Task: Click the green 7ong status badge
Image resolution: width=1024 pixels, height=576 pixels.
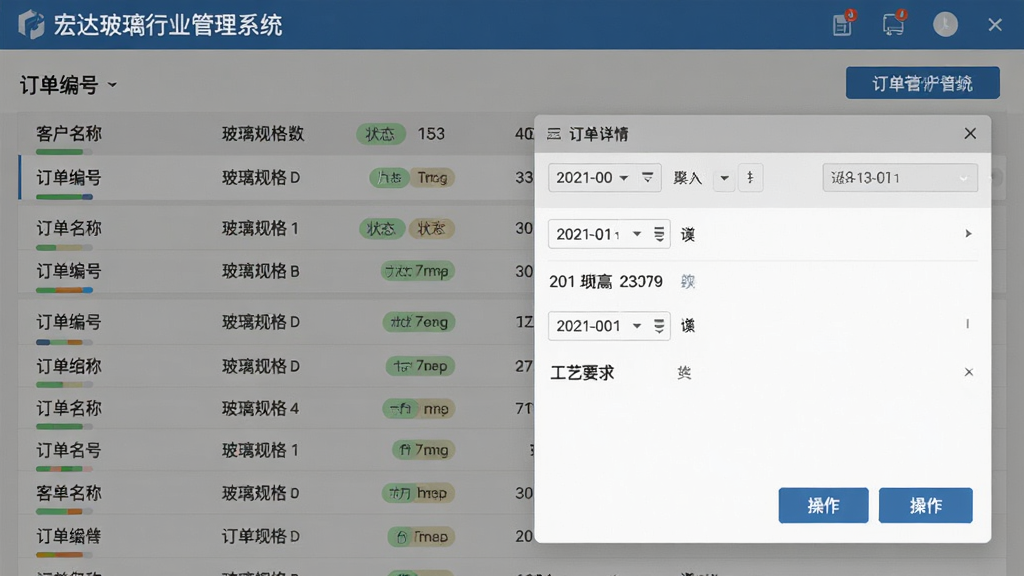Action: pyautogui.click(x=419, y=322)
